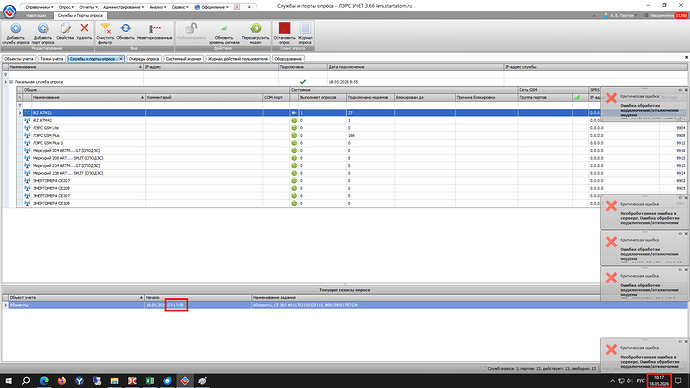This screenshot has width=690, height=388.
Task: Open Журнал действий пользователя tab
Action: coord(238,59)
